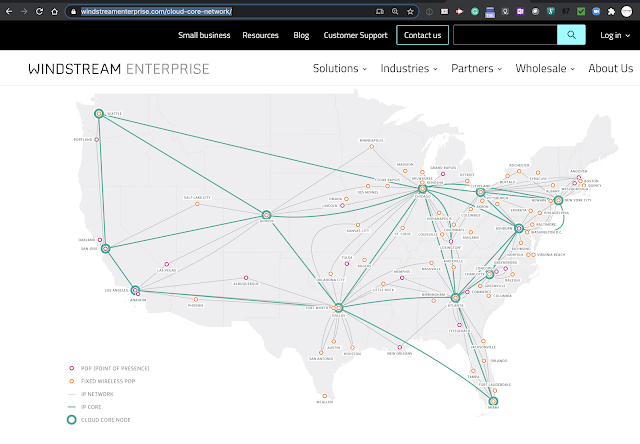
Task: Click the McAllen PoP marker
Action: [x=324, y=396]
